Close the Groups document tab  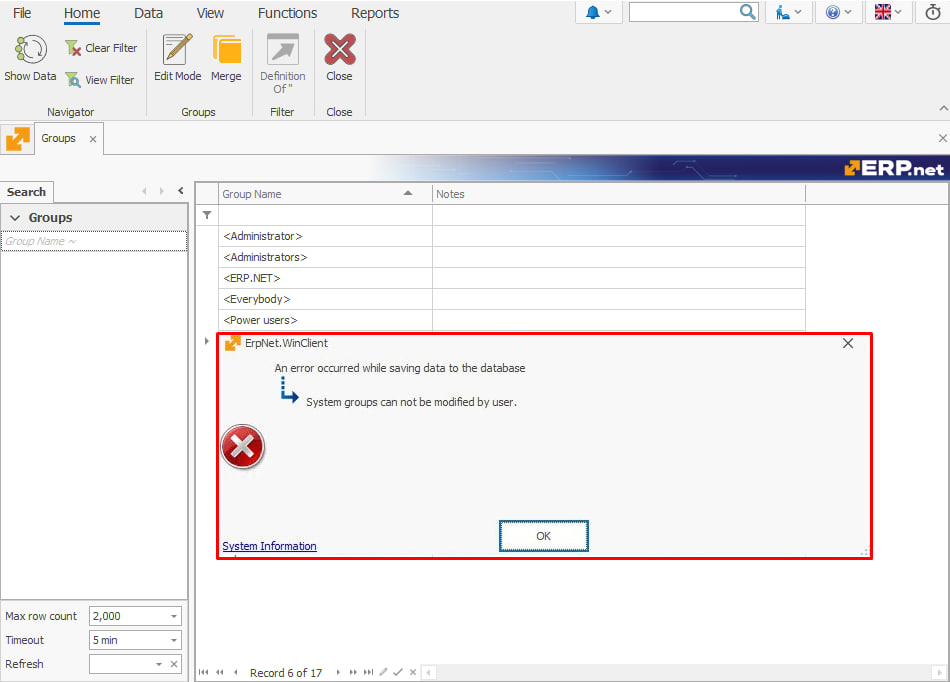[93, 139]
